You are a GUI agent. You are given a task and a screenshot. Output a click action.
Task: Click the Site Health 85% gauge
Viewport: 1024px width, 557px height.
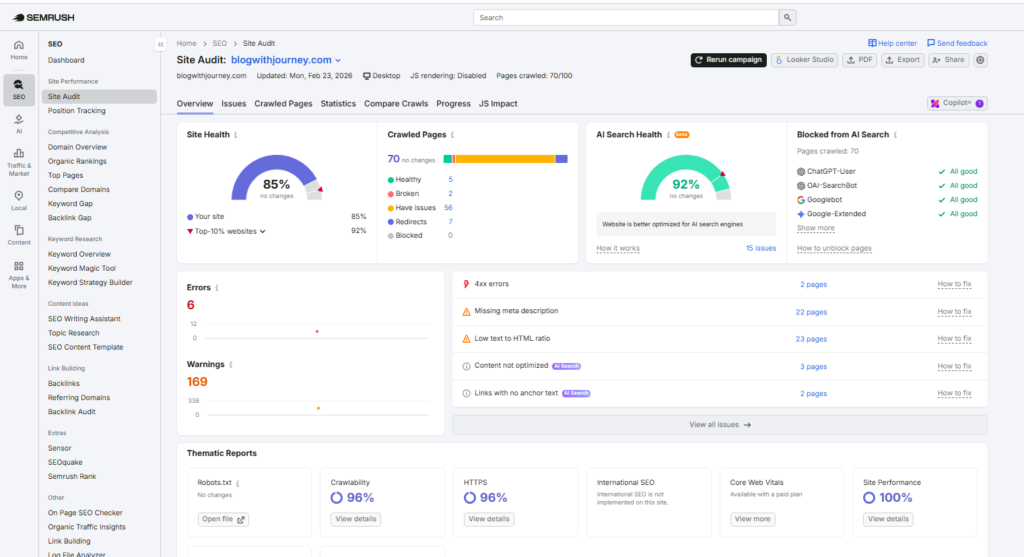point(277,178)
